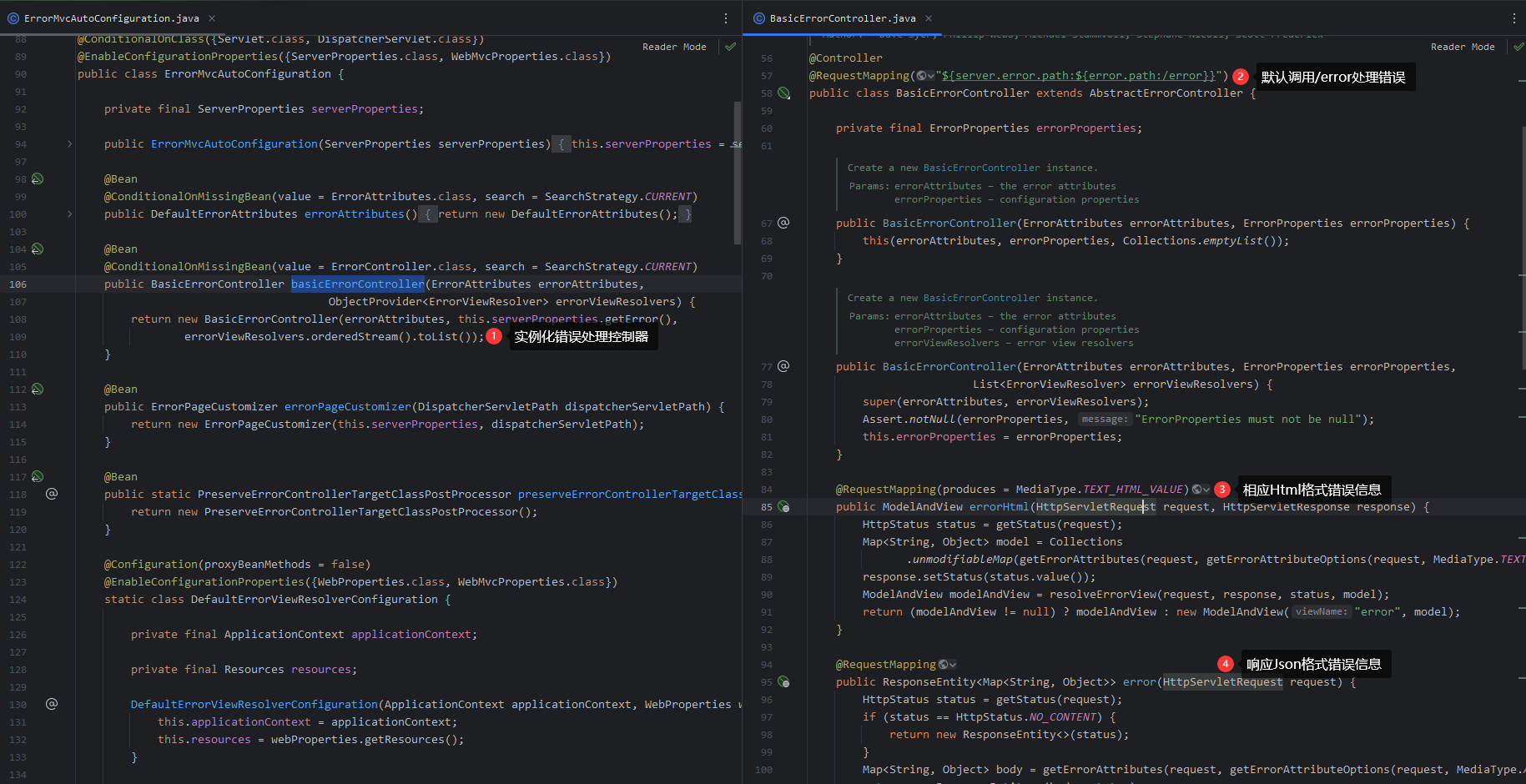Click the @ gutter icon on line 67
Screen dimensions: 1526x784
click(x=783, y=223)
